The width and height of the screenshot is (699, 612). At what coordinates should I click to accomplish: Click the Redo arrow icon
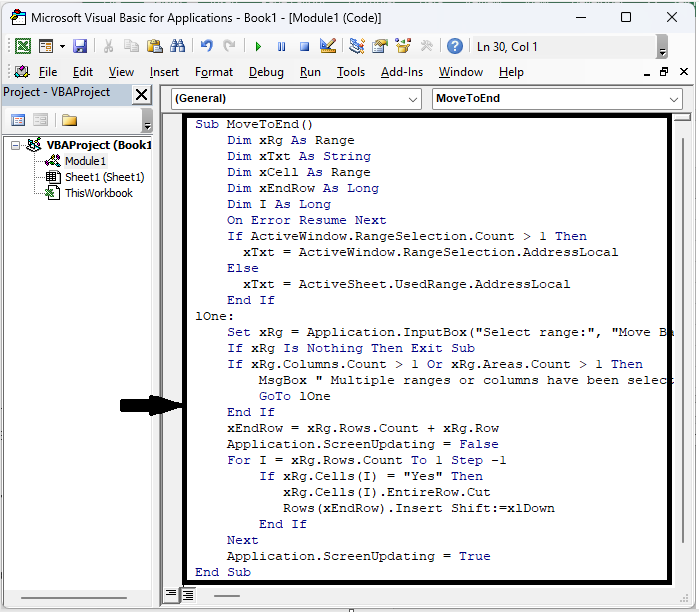pos(229,46)
